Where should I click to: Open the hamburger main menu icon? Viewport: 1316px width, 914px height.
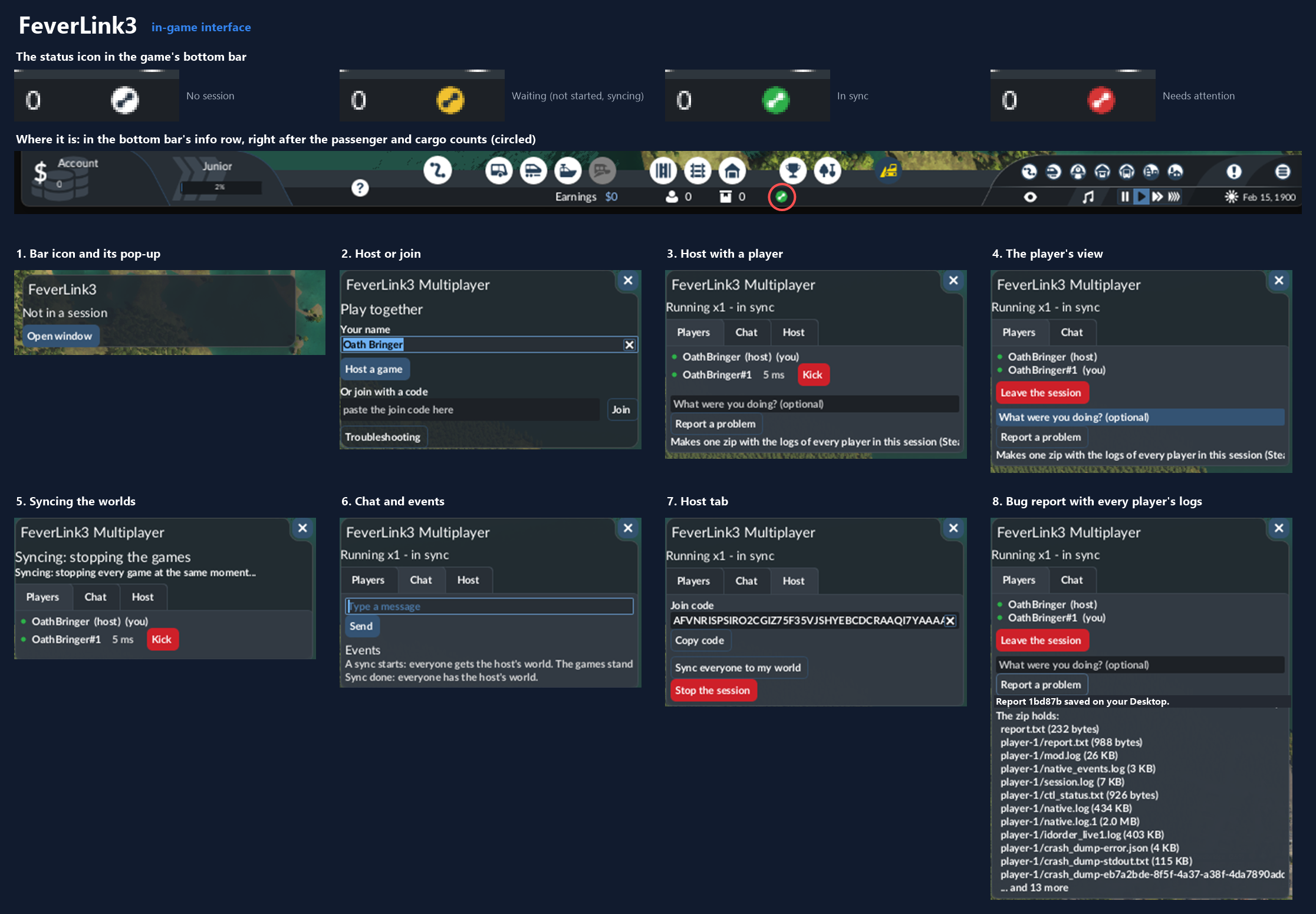(x=1282, y=172)
